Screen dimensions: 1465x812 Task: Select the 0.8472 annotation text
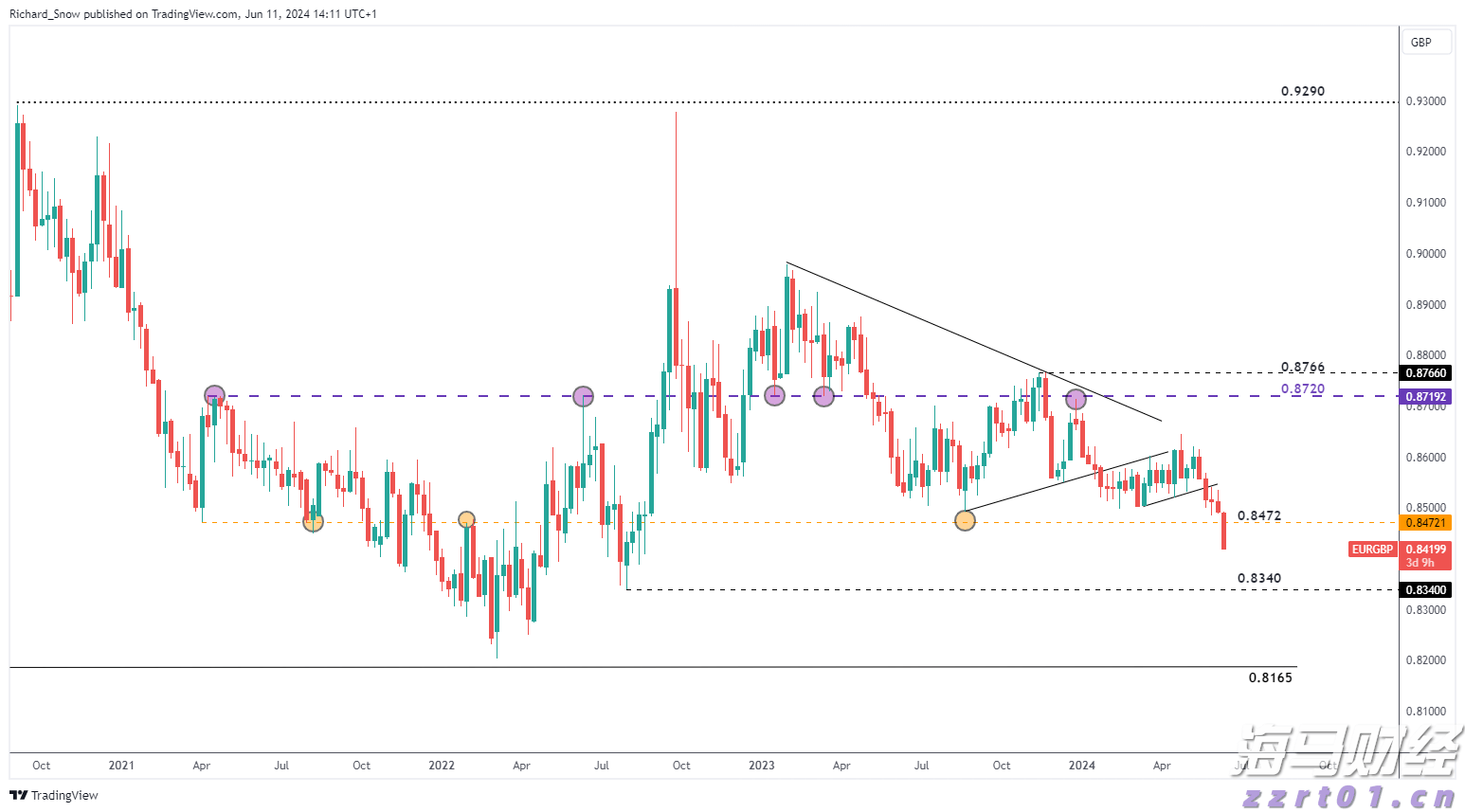1259,515
